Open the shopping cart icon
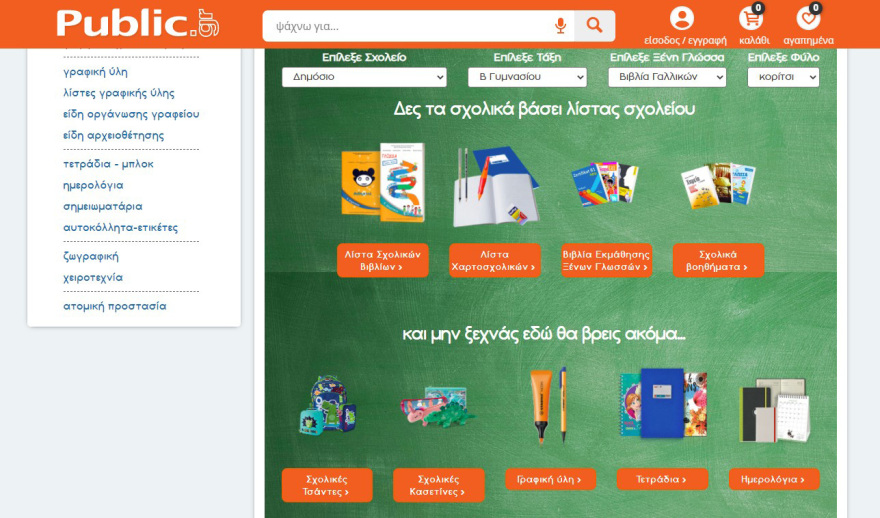This screenshot has width=880, height=518. [x=752, y=19]
